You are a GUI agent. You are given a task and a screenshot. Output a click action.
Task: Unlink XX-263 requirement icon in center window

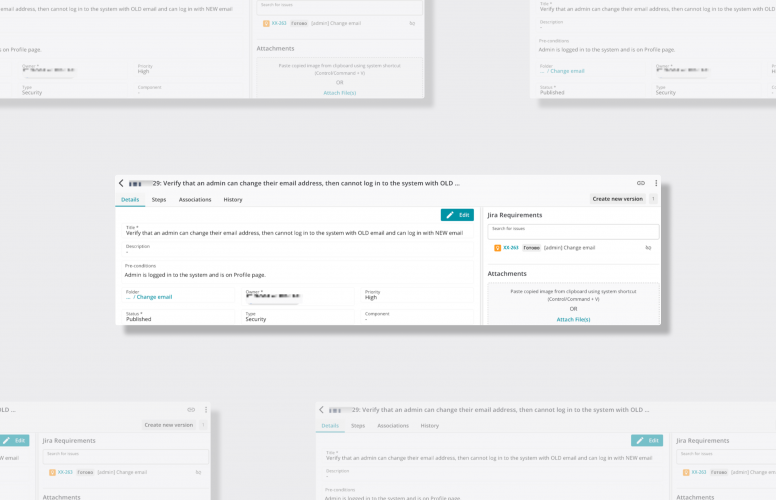point(648,248)
